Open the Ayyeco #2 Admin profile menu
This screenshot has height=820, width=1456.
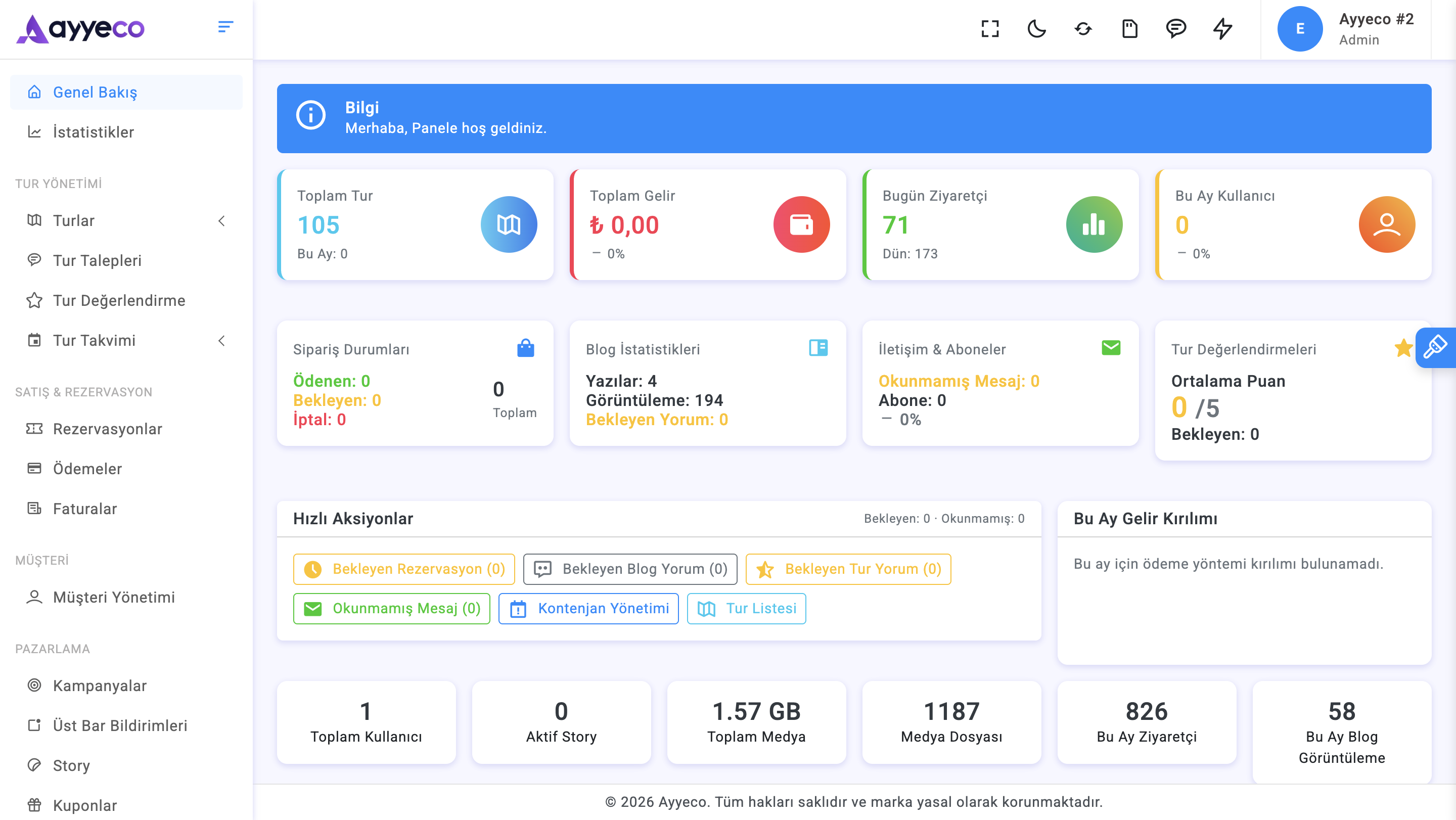[x=1345, y=29]
